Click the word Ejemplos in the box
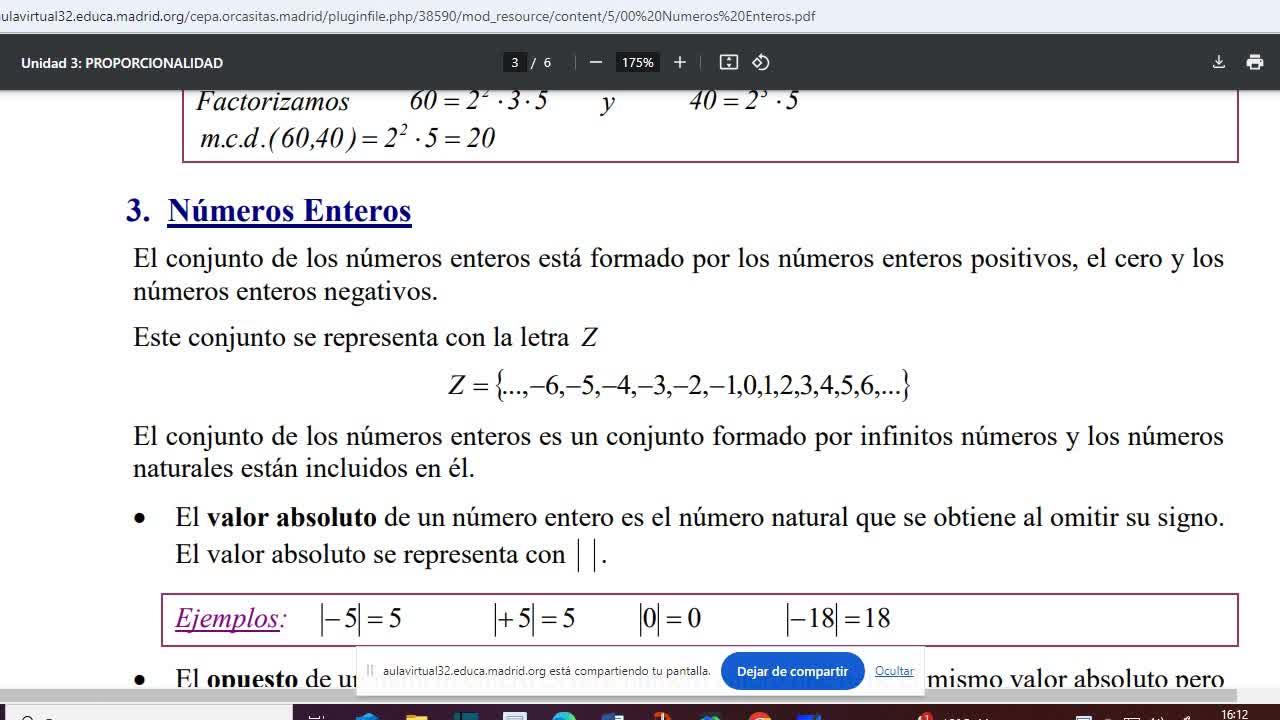This screenshot has height=720, width=1280. [x=227, y=619]
